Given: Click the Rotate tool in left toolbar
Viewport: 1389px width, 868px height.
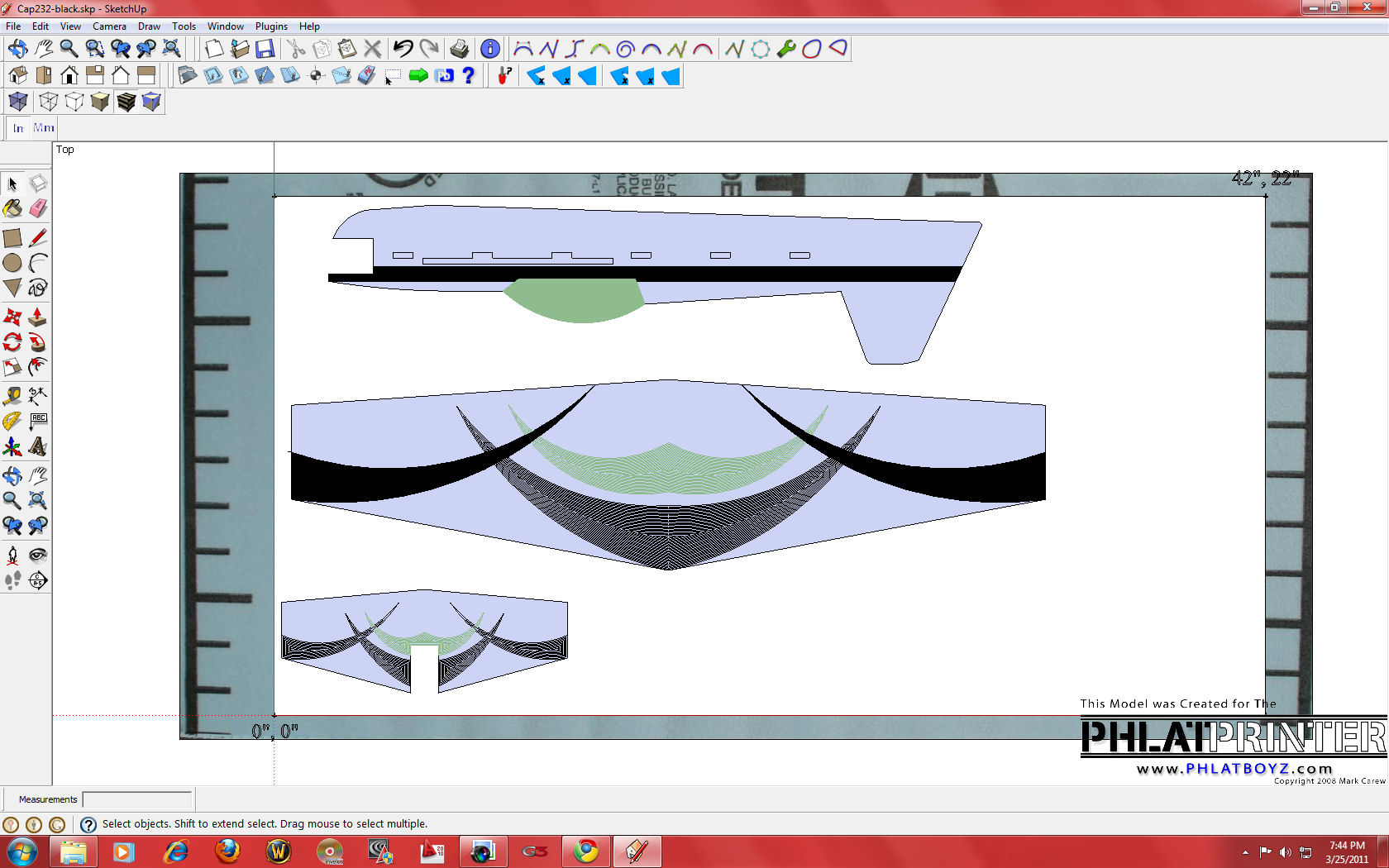Looking at the screenshot, I should click(12, 342).
